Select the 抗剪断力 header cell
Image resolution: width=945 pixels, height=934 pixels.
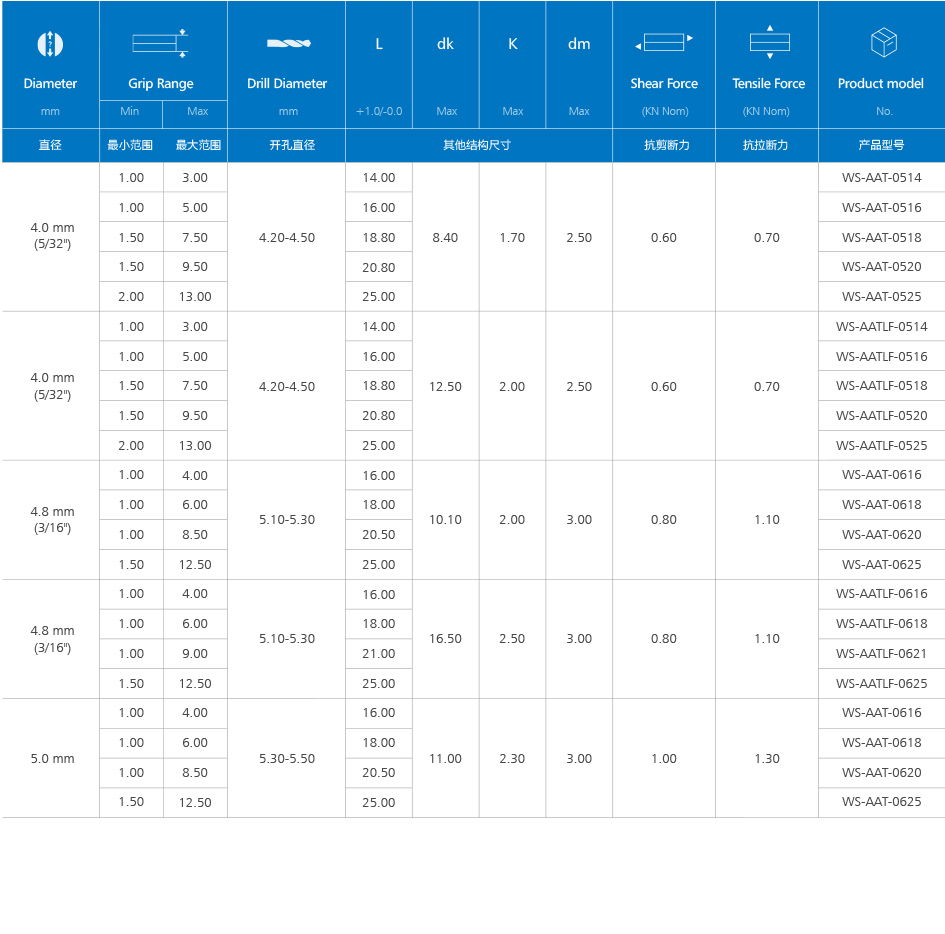[x=664, y=145]
